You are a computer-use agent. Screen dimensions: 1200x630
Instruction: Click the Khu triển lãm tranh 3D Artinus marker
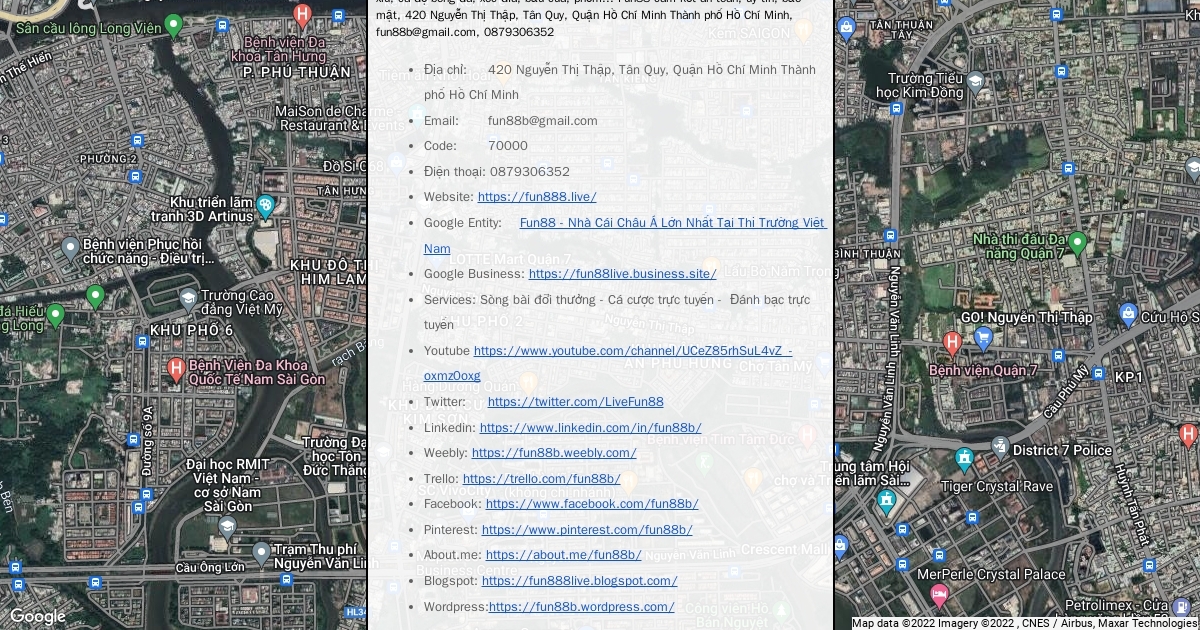(265, 206)
